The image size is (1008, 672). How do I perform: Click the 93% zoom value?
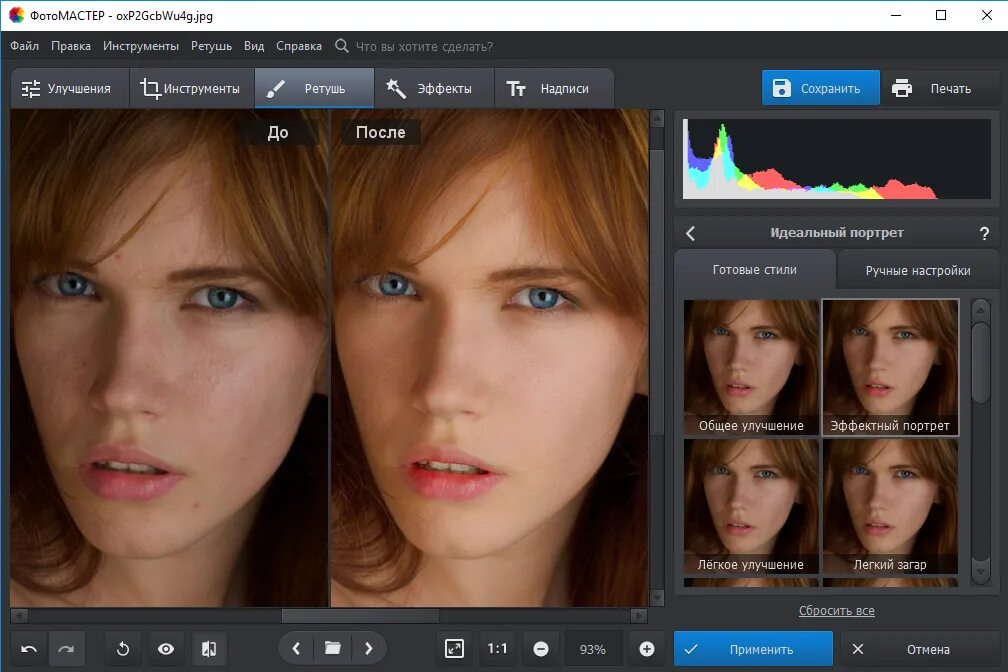593,649
